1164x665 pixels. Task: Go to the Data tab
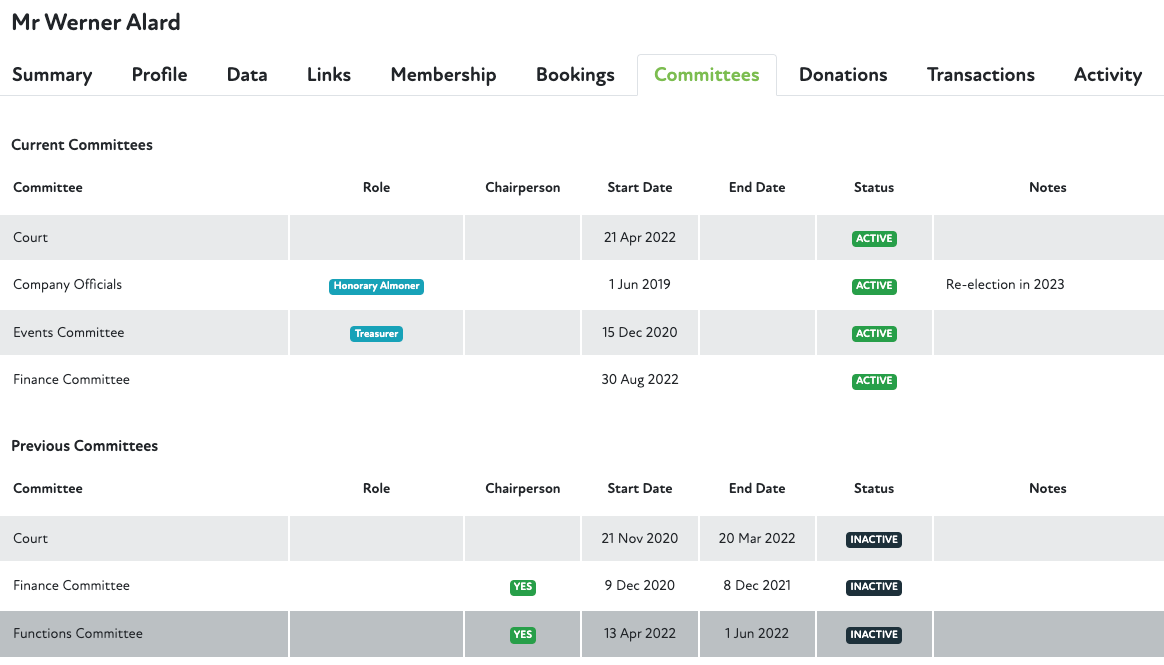point(247,75)
